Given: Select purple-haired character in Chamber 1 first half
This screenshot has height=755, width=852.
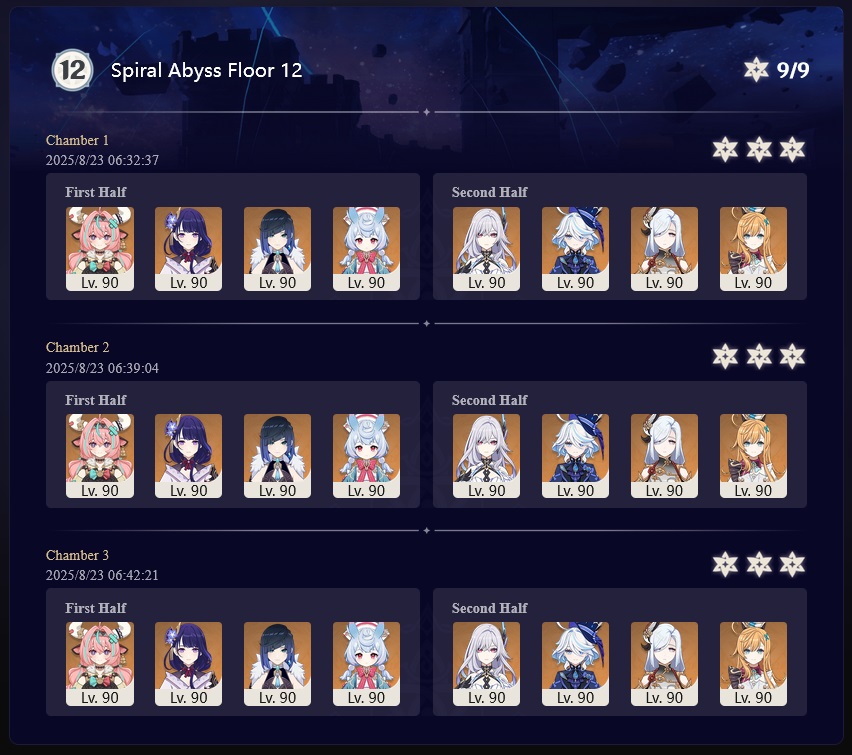Looking at the screenshot, I should [189, 248].
